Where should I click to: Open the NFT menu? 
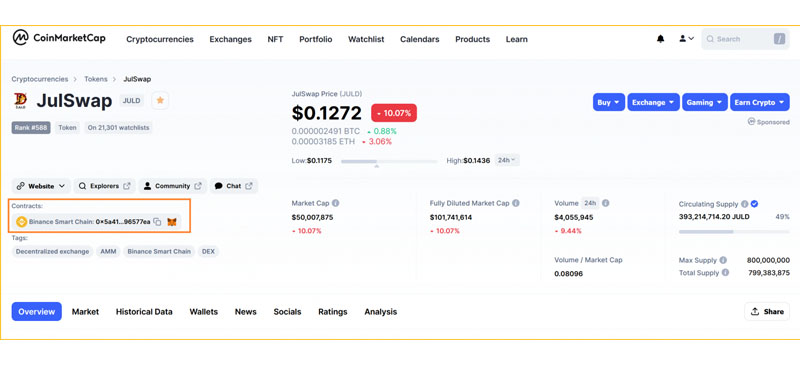(x=276, y=39)
